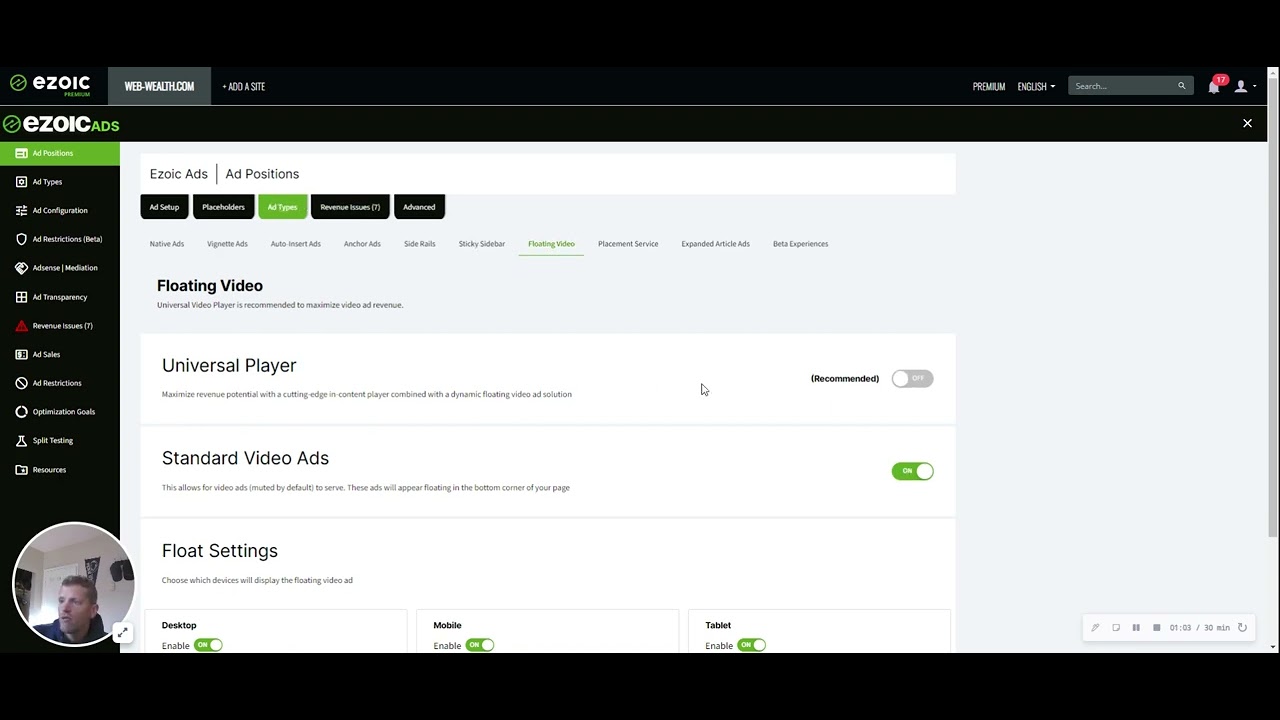Screen dimensions: 1280x720
Task: Disable the Desktop Enable switch
Action: [x=208, y=645]
